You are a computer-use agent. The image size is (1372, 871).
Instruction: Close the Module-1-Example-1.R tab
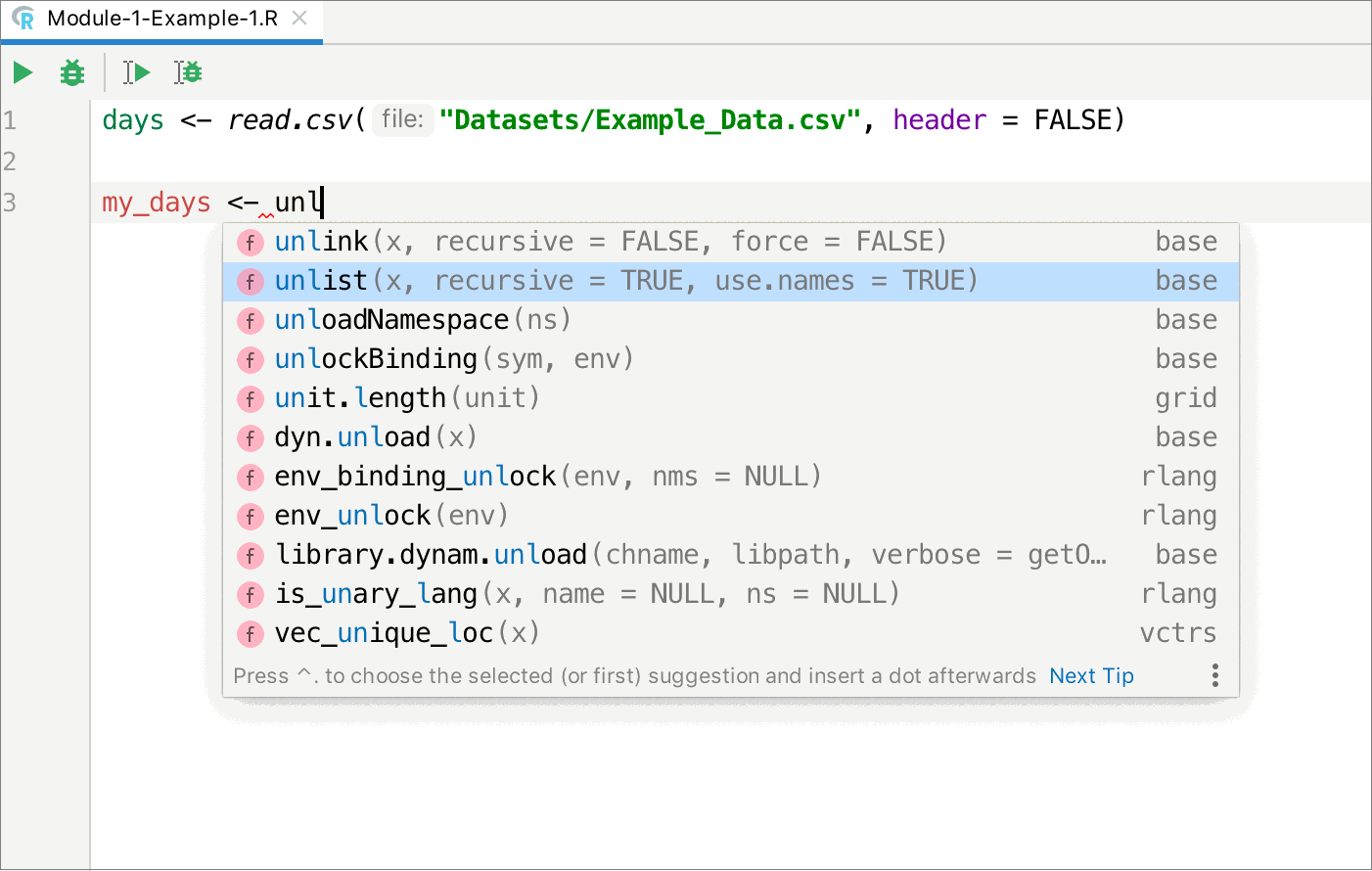[x=301, y=17]
